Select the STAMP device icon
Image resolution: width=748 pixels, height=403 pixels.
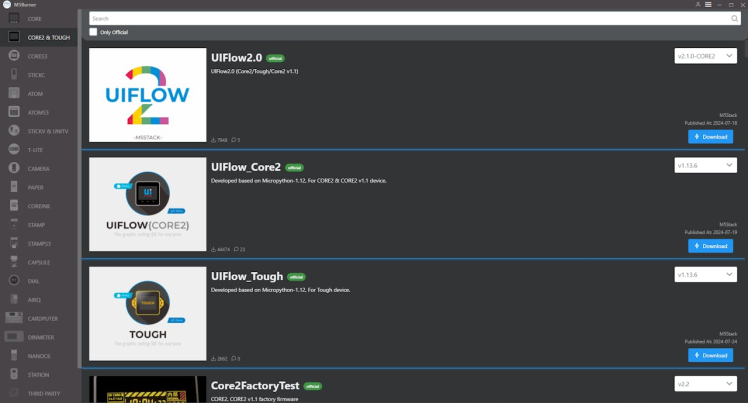(x=14, y=224)
